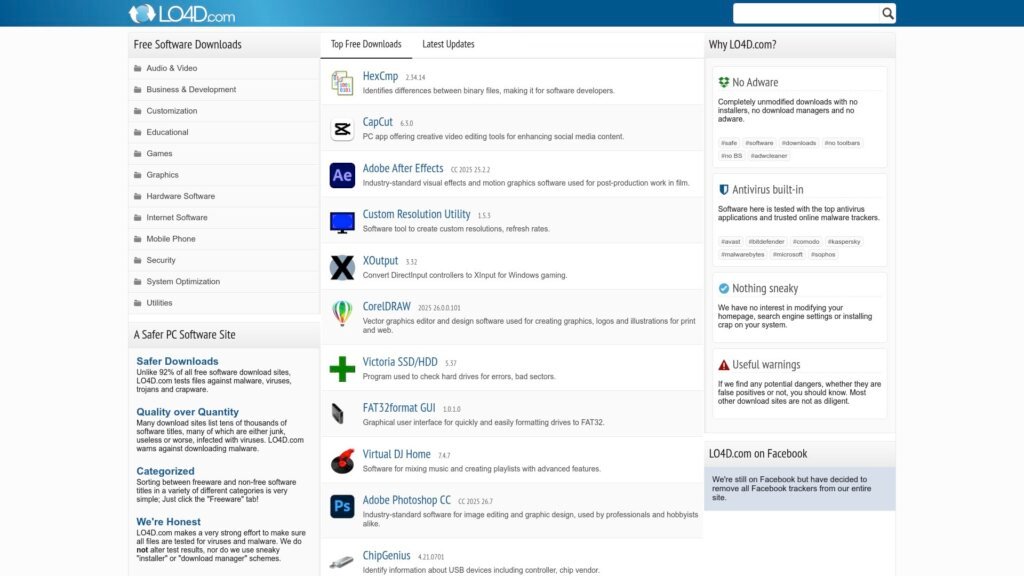
Task: Click the #sophos tag
Action: point(823,255)
